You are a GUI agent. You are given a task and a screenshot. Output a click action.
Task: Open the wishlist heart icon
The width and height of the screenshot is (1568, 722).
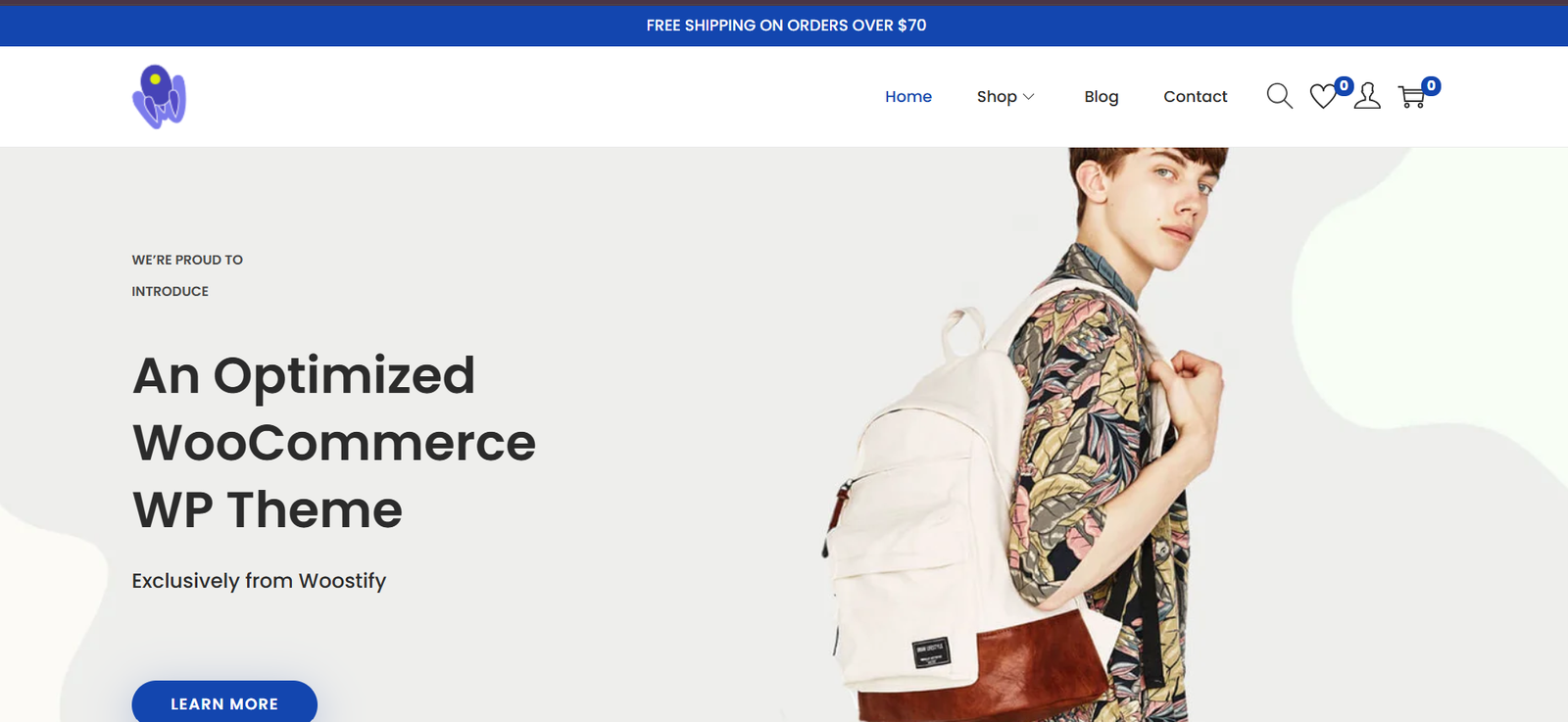1323,96
